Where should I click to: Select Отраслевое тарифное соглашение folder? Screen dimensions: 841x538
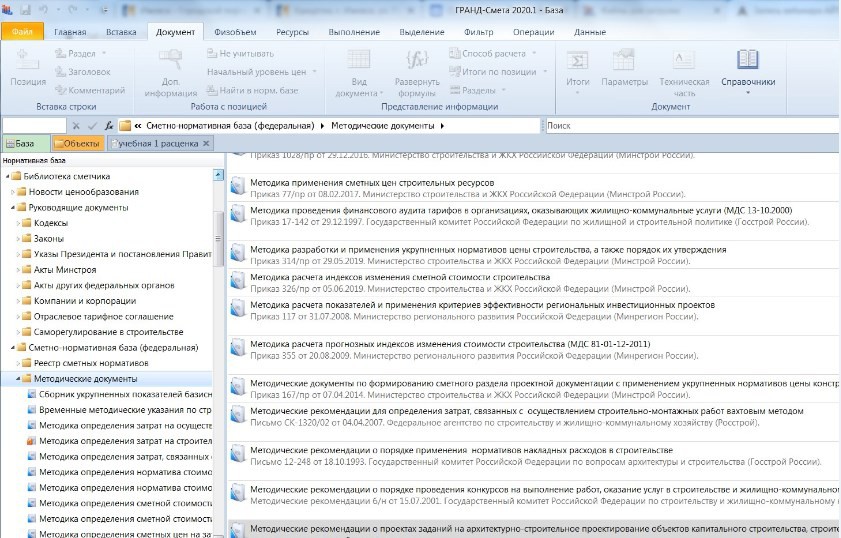tap(104, 316)
